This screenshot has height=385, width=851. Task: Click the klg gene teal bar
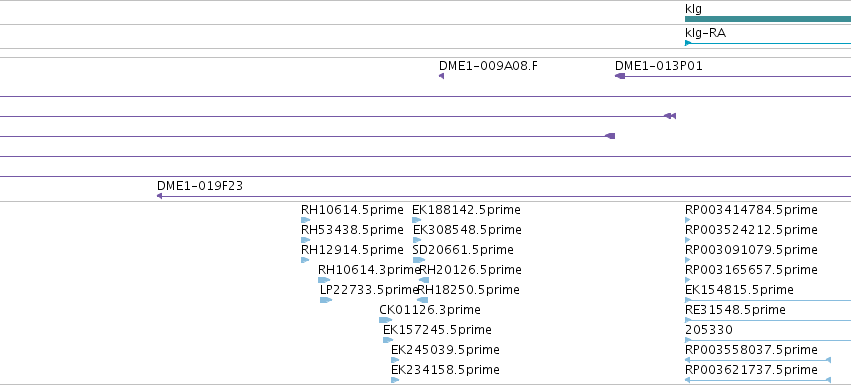tap(768, 19)
